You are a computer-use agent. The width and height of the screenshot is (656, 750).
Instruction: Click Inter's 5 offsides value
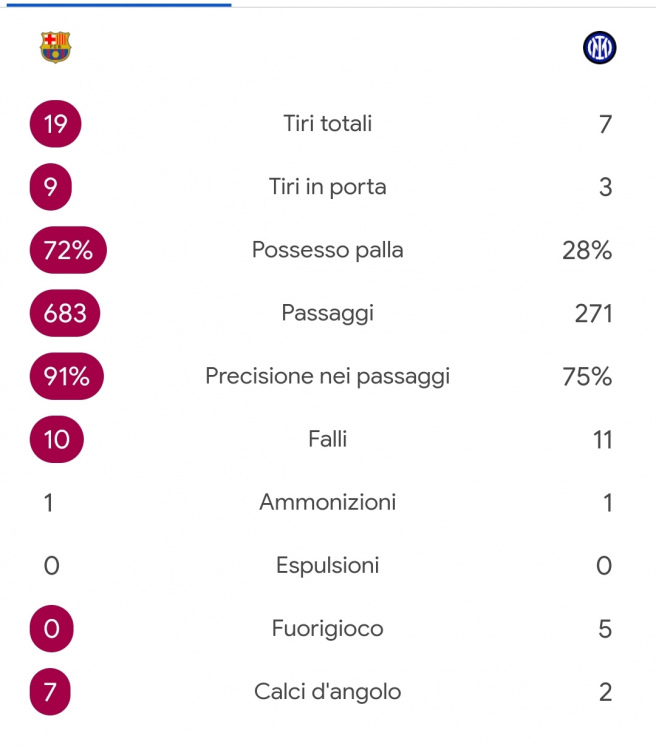click(x=605, y=629)
